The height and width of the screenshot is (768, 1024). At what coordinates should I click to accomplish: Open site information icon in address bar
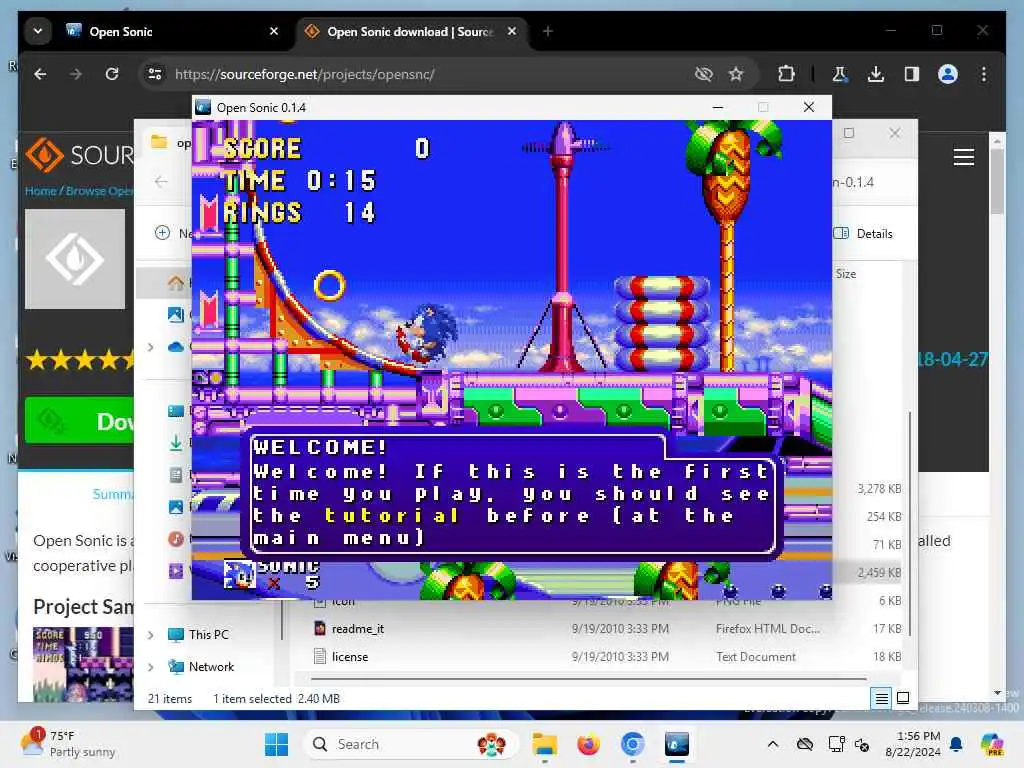pos(155,74)
